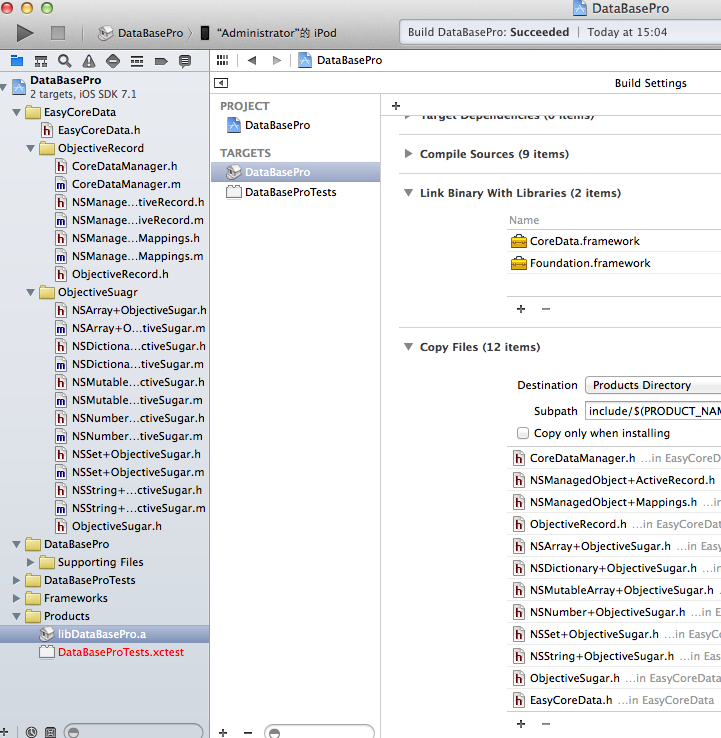Expand Compile Sources phase

coord(409,154)
